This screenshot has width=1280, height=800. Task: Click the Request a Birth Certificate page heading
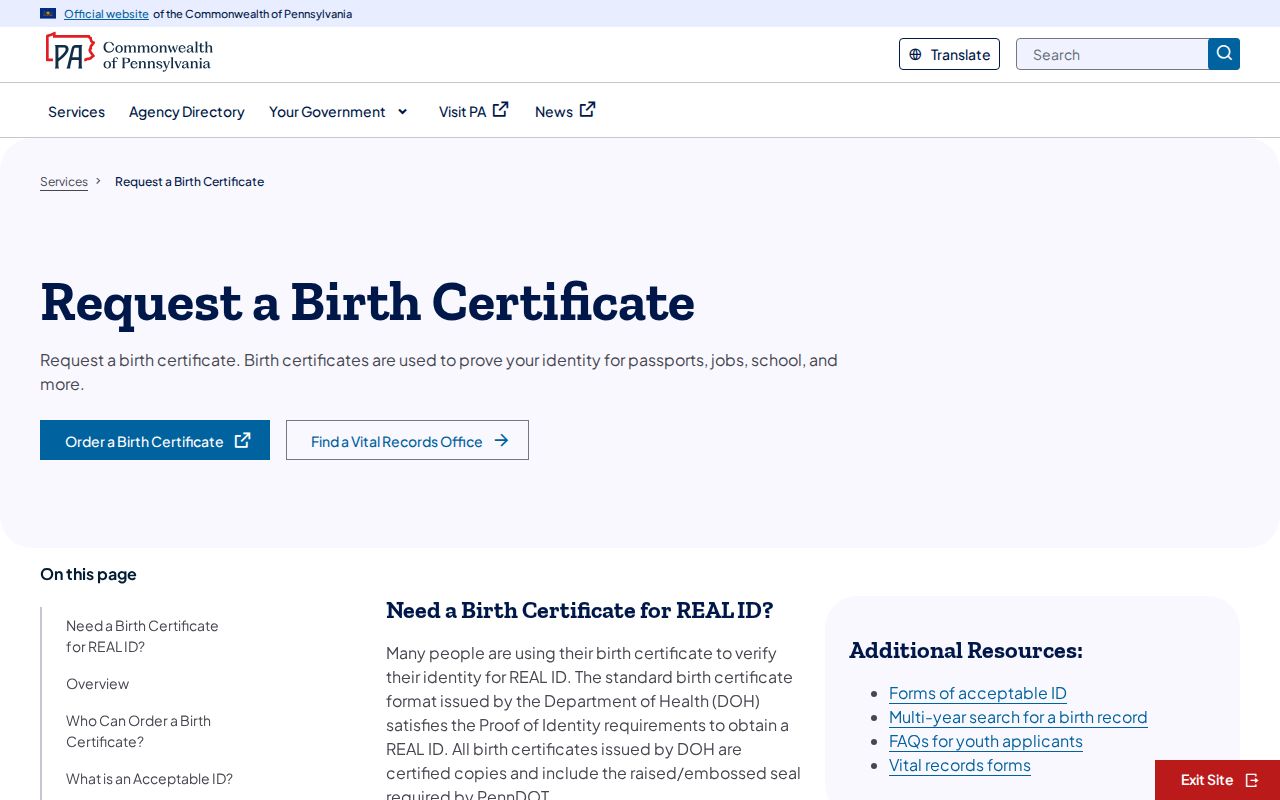click(x=367, y=301)
